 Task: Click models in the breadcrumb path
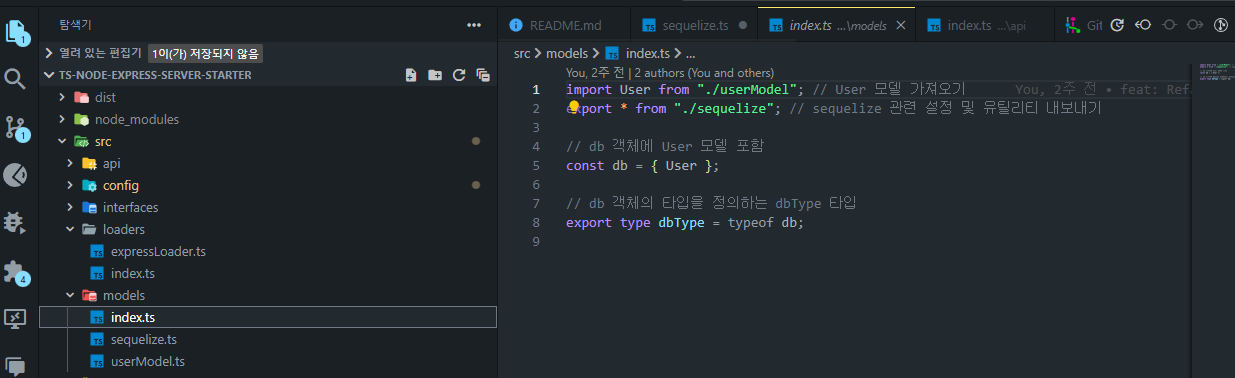click(566, 53)
